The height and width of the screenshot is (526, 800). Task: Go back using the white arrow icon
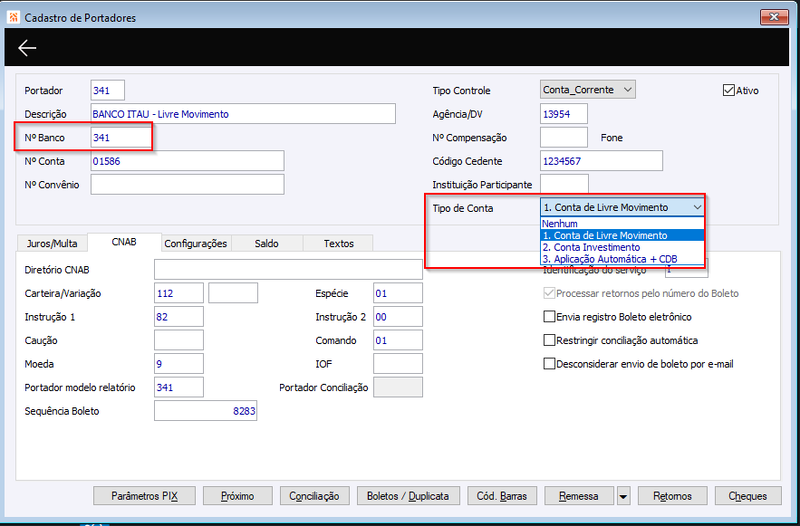point(27,48)
